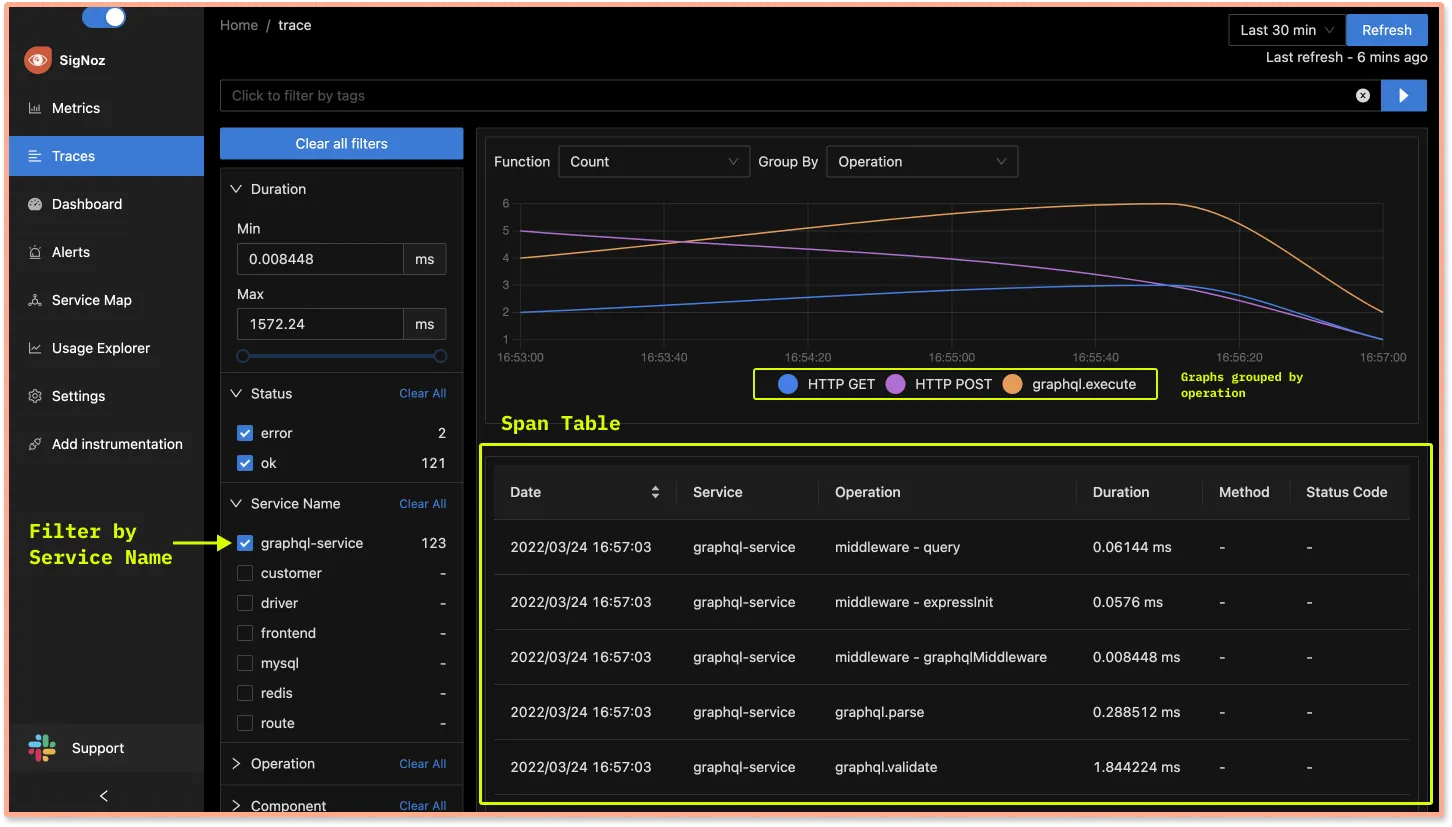1452x827 pixels.
Task: Open Service Map in the sidebar
Action: pyautogui.click(x=106, y=300)
